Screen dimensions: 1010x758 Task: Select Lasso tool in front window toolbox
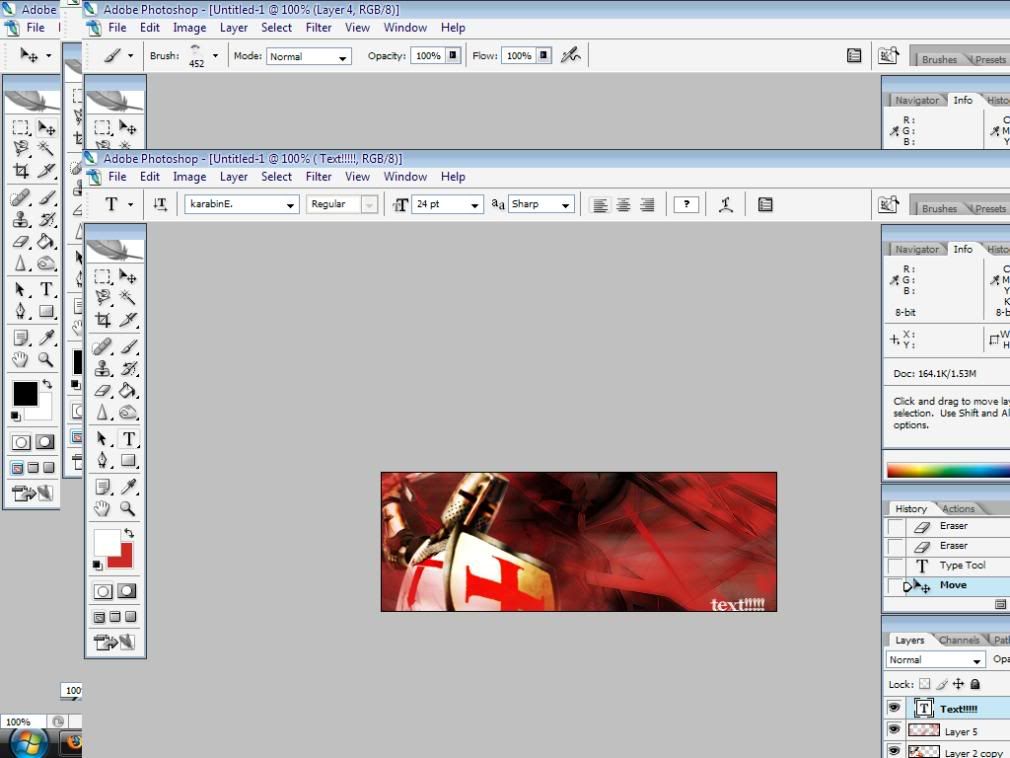click(102, 298)
